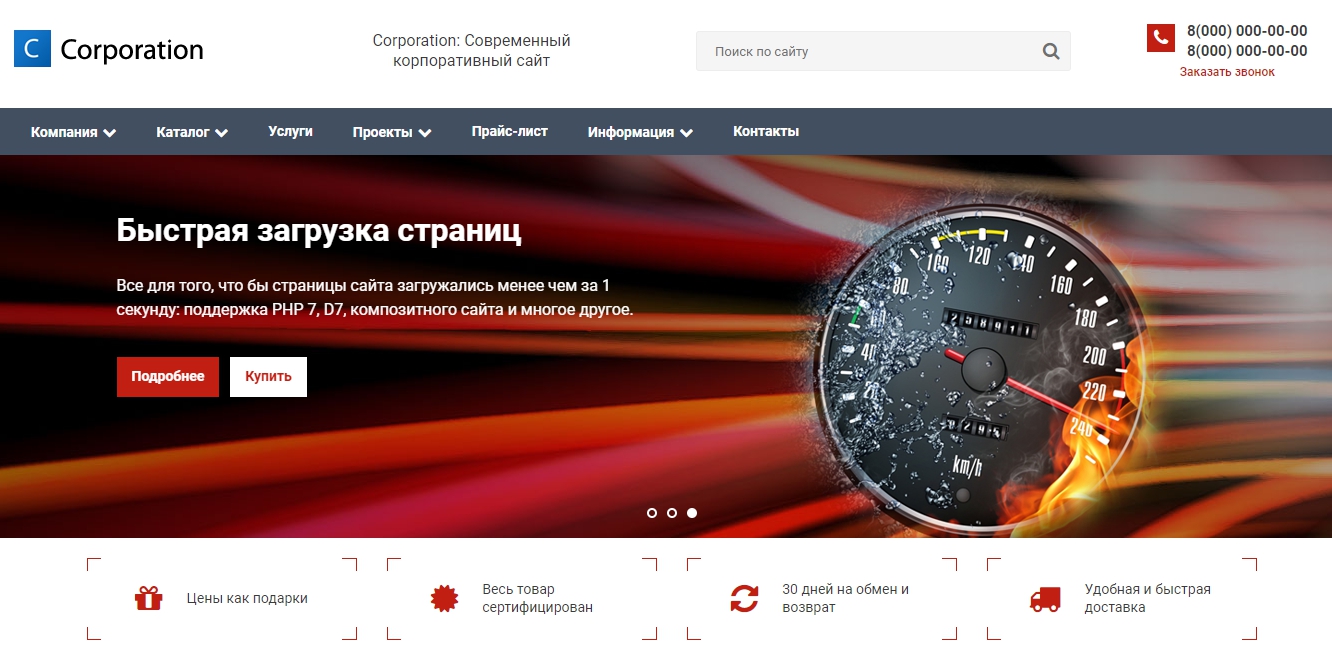Go to the Прайс-лист page
Screen dimensions: 1332x648
pos(509,131)
